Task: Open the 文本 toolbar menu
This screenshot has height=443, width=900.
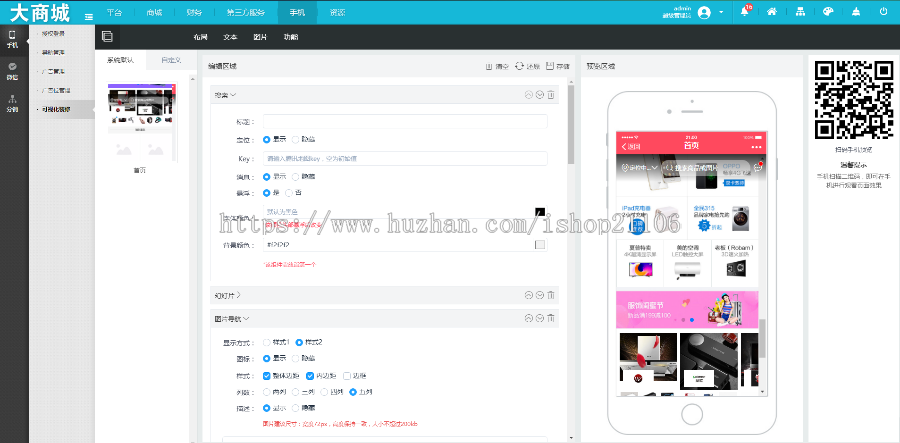Action: (230, 37)
